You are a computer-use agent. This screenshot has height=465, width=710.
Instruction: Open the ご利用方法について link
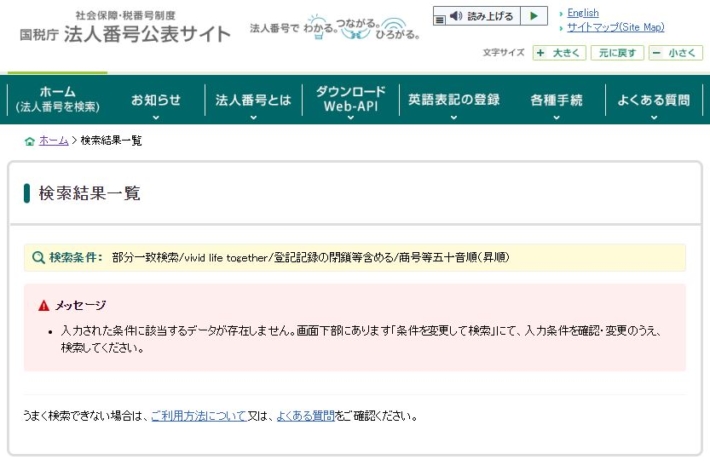(x=198, y=416)
